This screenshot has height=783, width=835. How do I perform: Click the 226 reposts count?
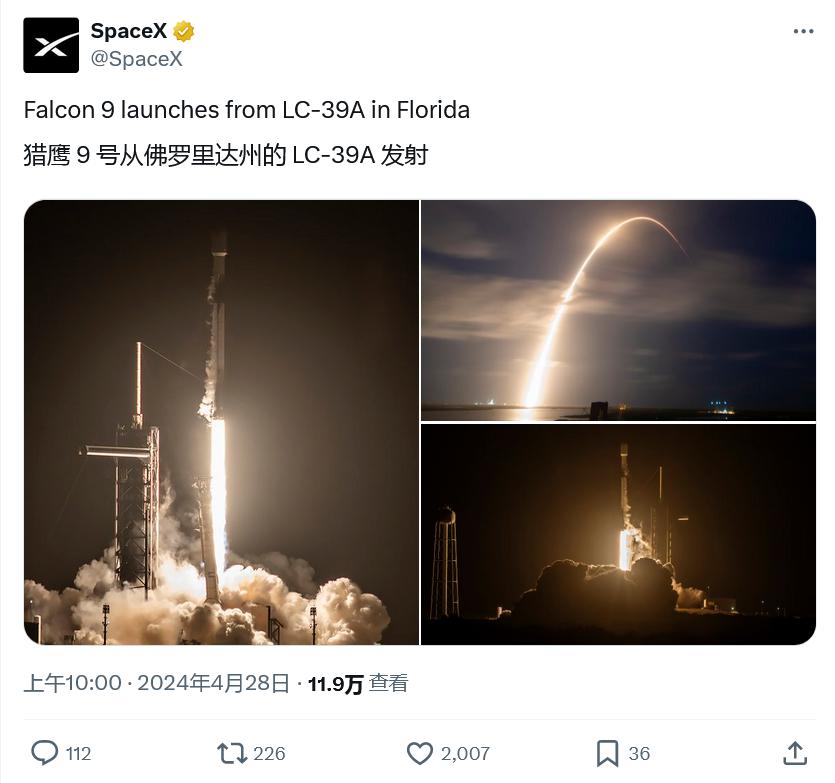point(269,754)
